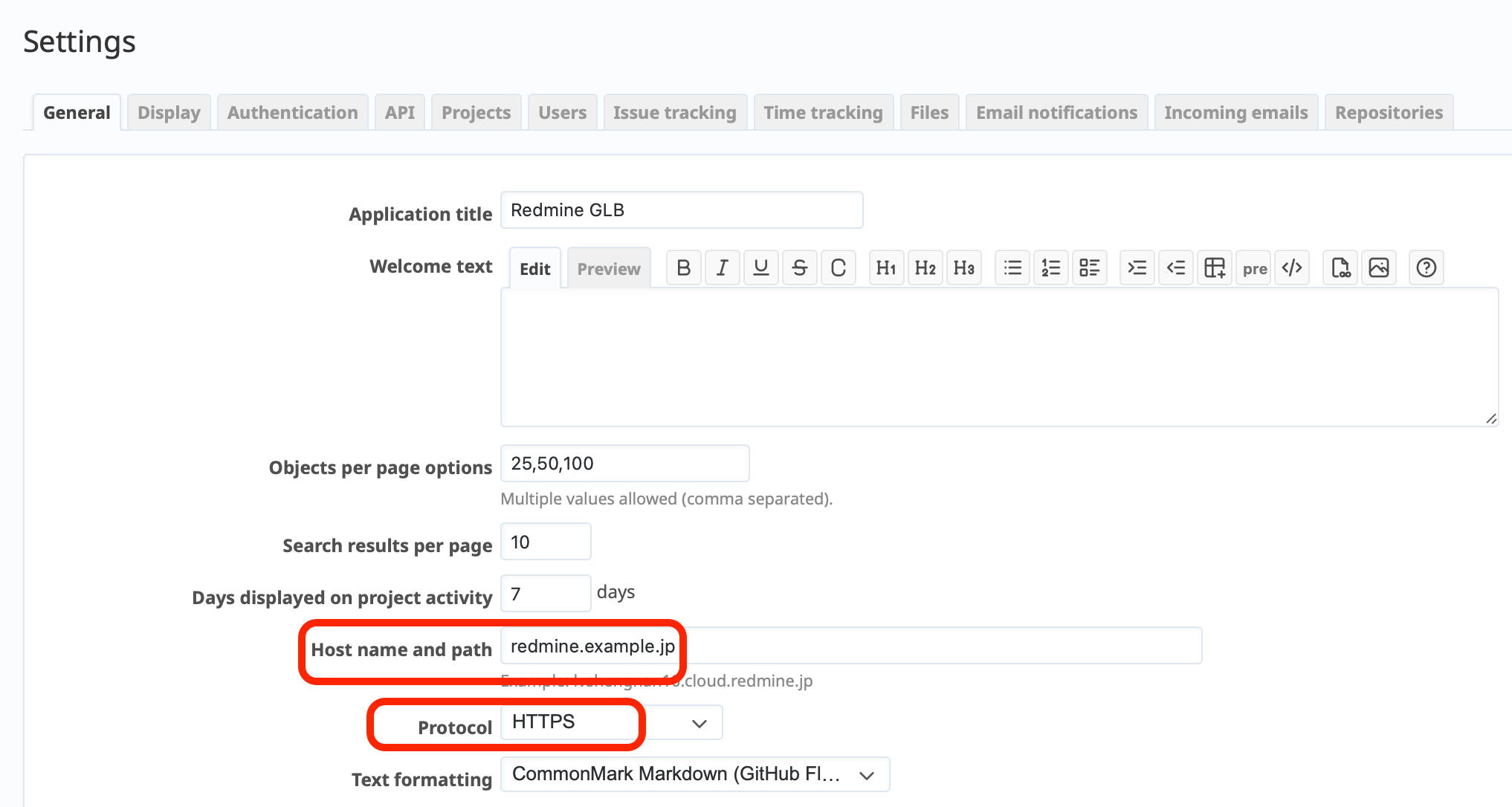Apply strikethrough formatting
This screenshot has width=1512, height=807.
(x=799, y=268)
